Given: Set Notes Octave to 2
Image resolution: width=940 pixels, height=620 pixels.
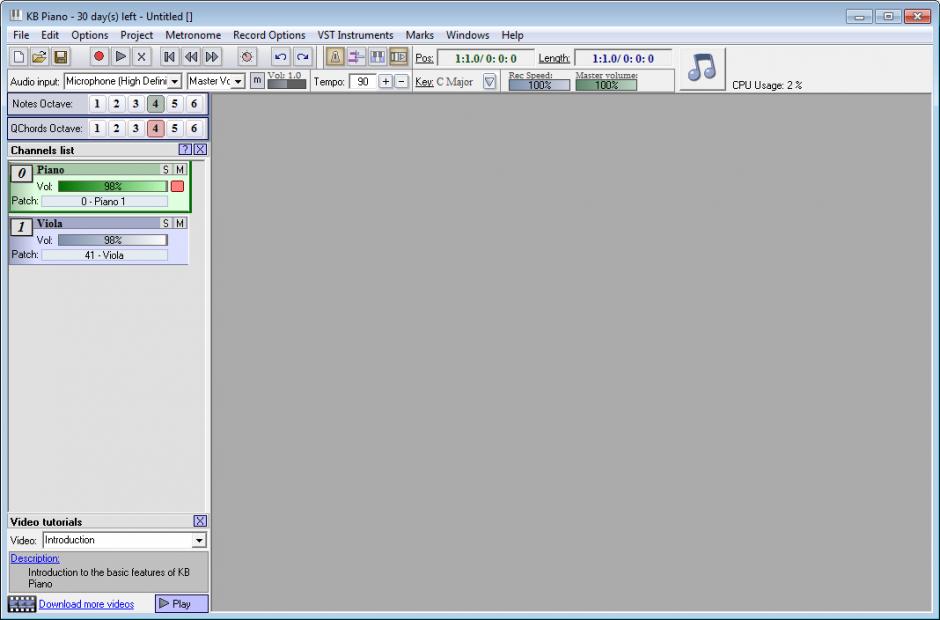Looking at the screenshot, I should pos(116,104).
